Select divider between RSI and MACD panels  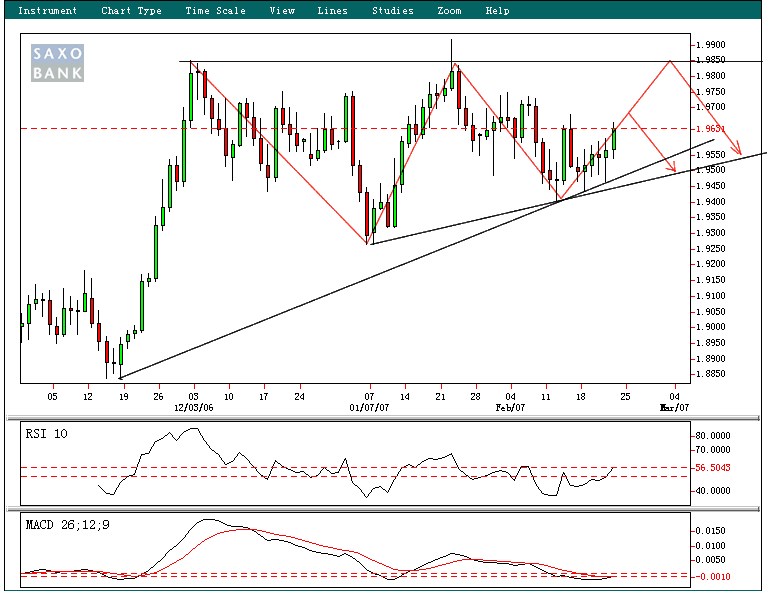(383, 509)
